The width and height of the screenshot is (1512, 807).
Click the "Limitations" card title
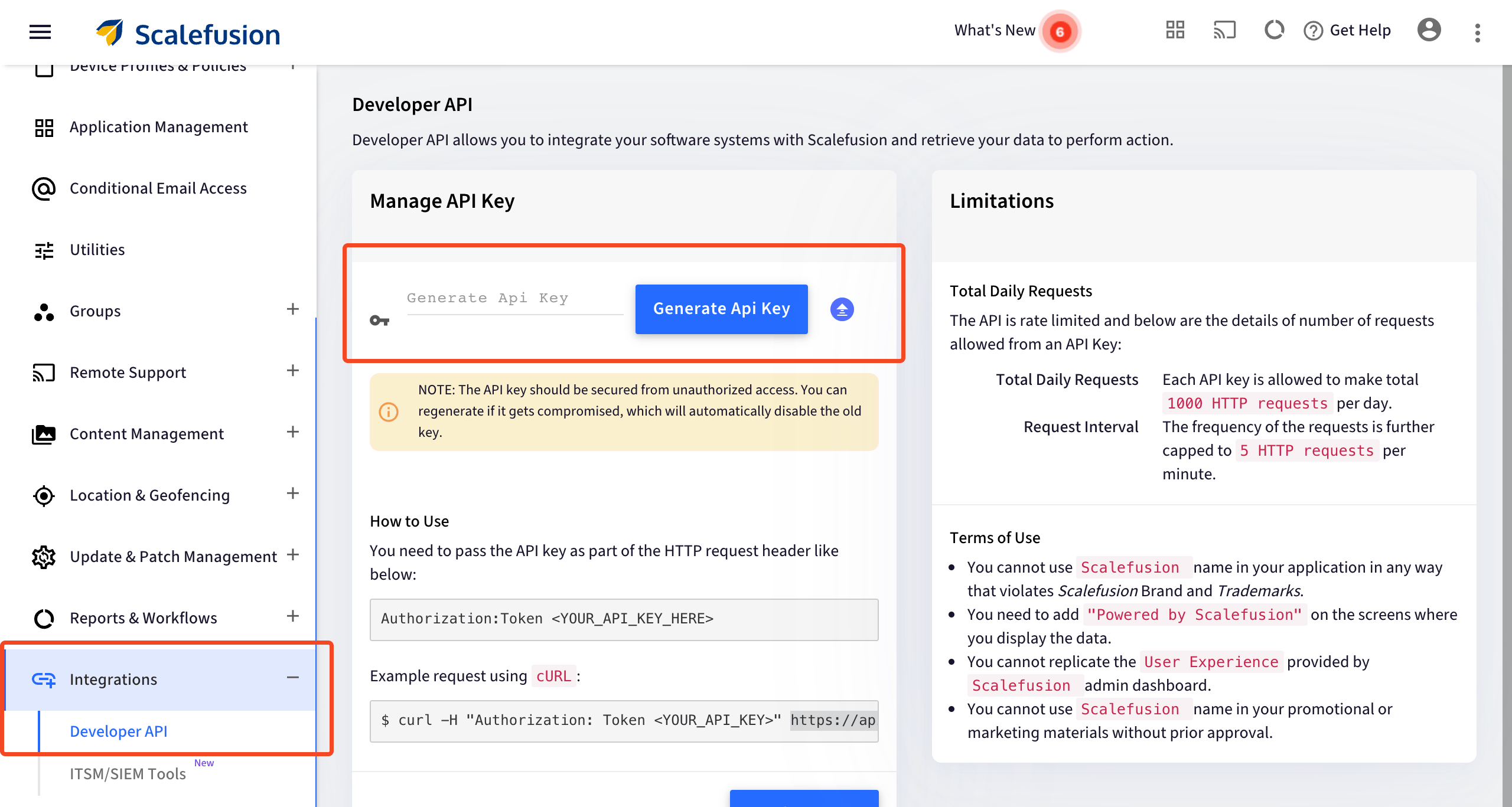tap(1002, 202)
